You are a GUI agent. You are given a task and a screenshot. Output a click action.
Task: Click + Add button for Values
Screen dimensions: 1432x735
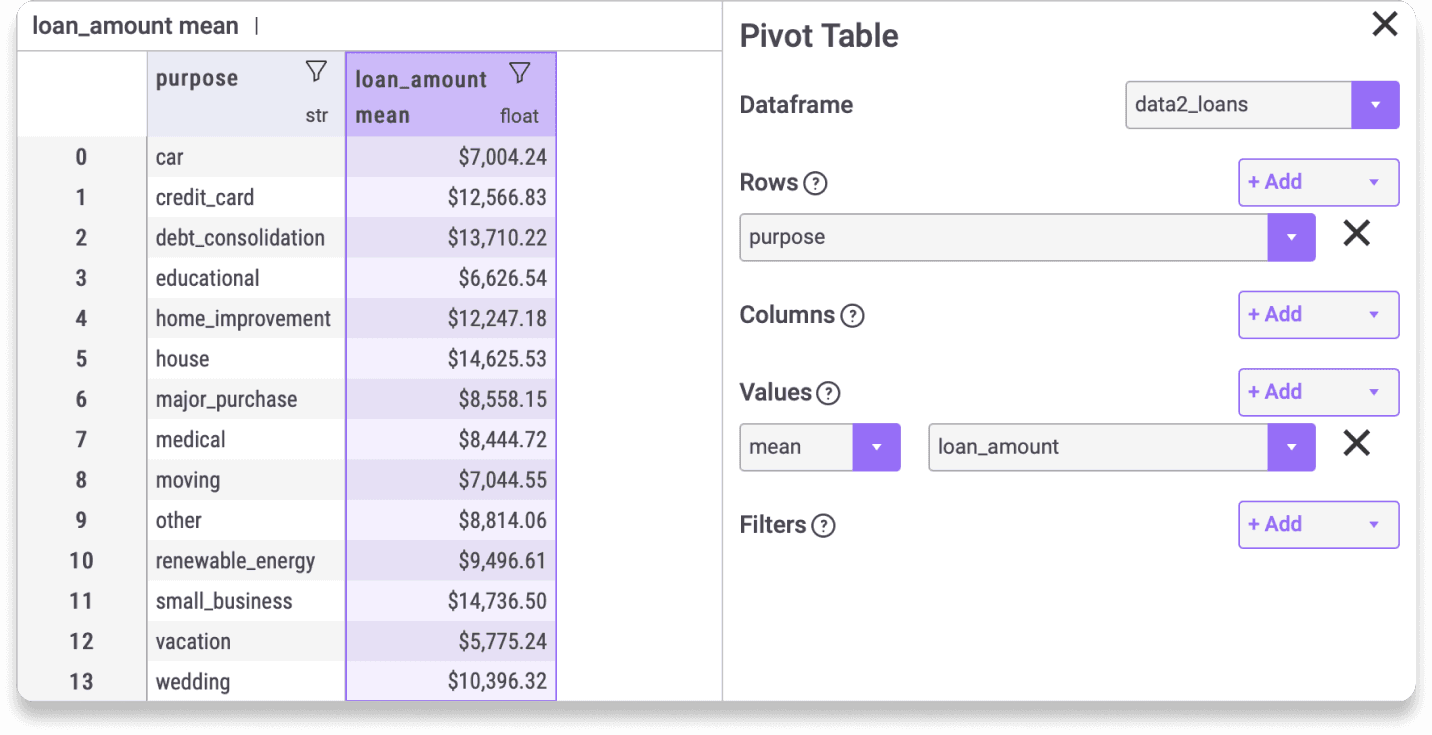tap(1317, 393)
